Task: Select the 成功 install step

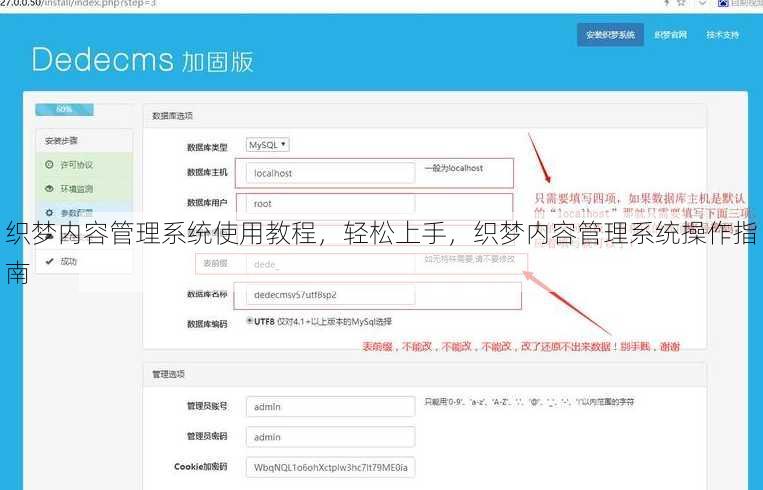Action: coord(84,261)
